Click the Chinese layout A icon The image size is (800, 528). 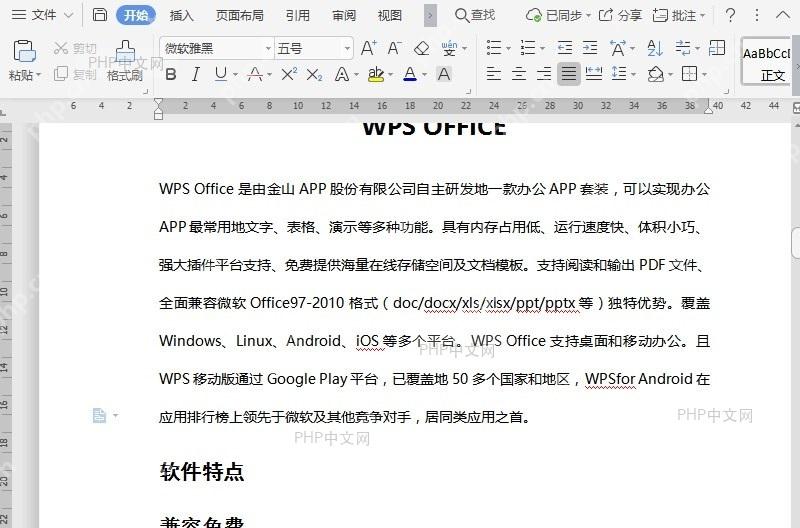pos(617,48)
